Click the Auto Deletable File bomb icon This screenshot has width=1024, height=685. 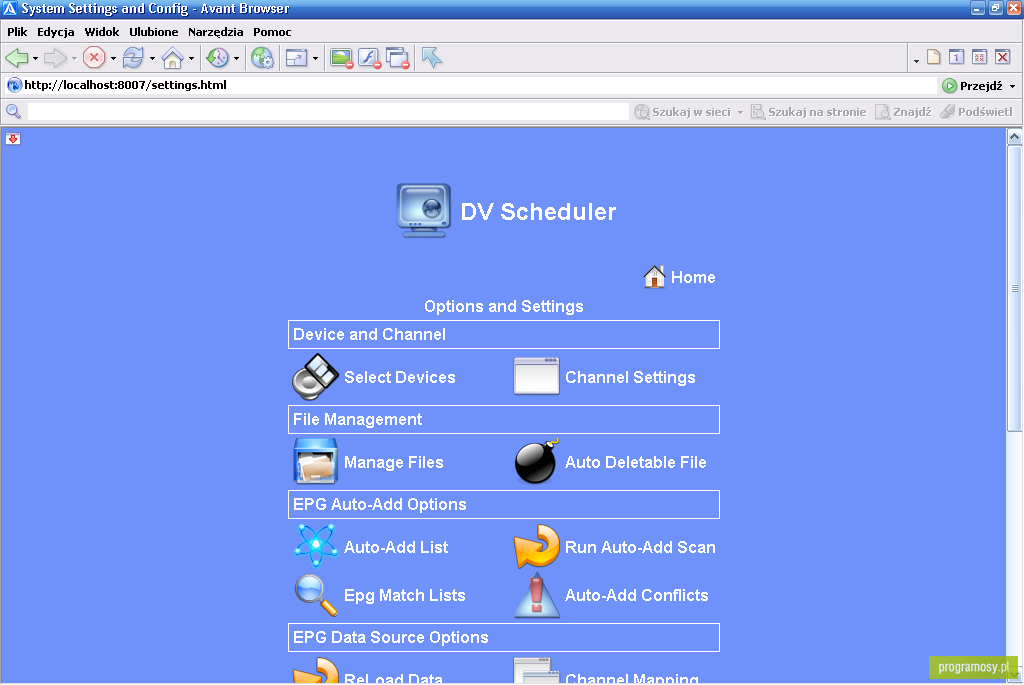click(x=537, y=461)
